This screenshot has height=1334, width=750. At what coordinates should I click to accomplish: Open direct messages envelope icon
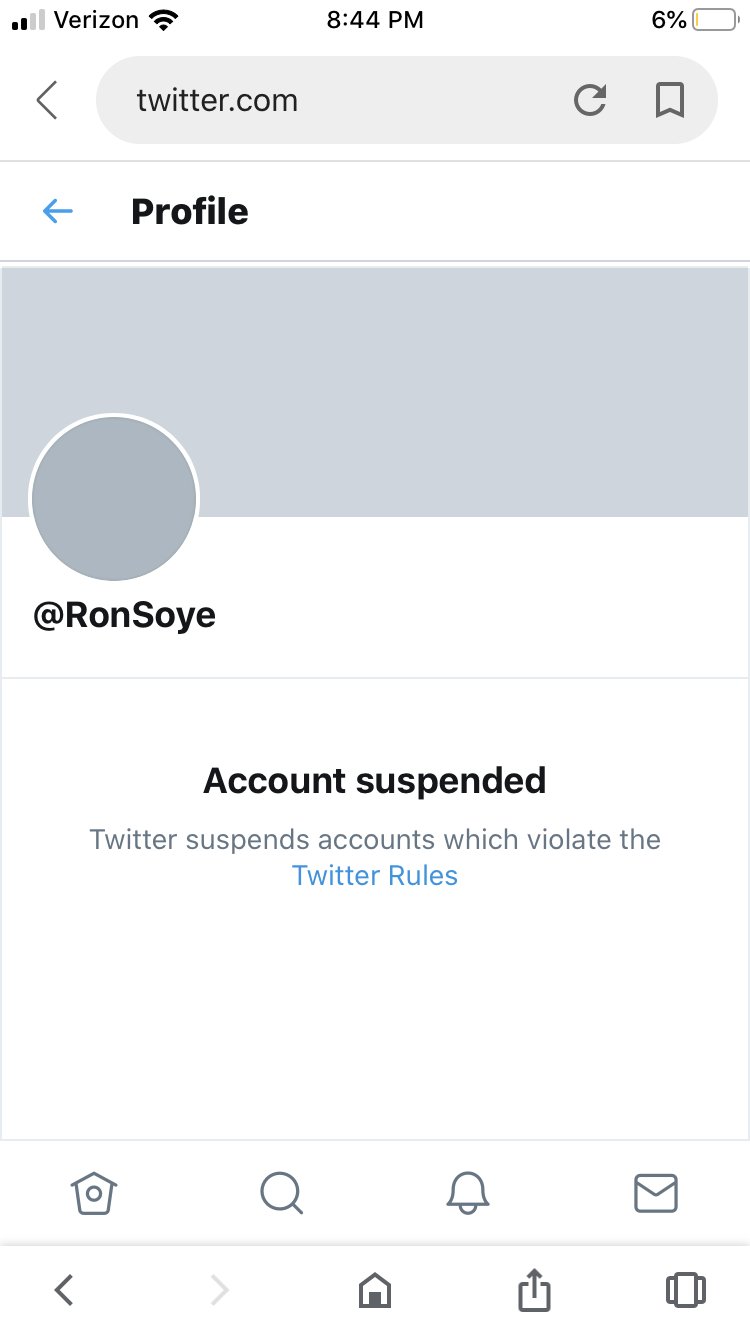[656, 1192]
